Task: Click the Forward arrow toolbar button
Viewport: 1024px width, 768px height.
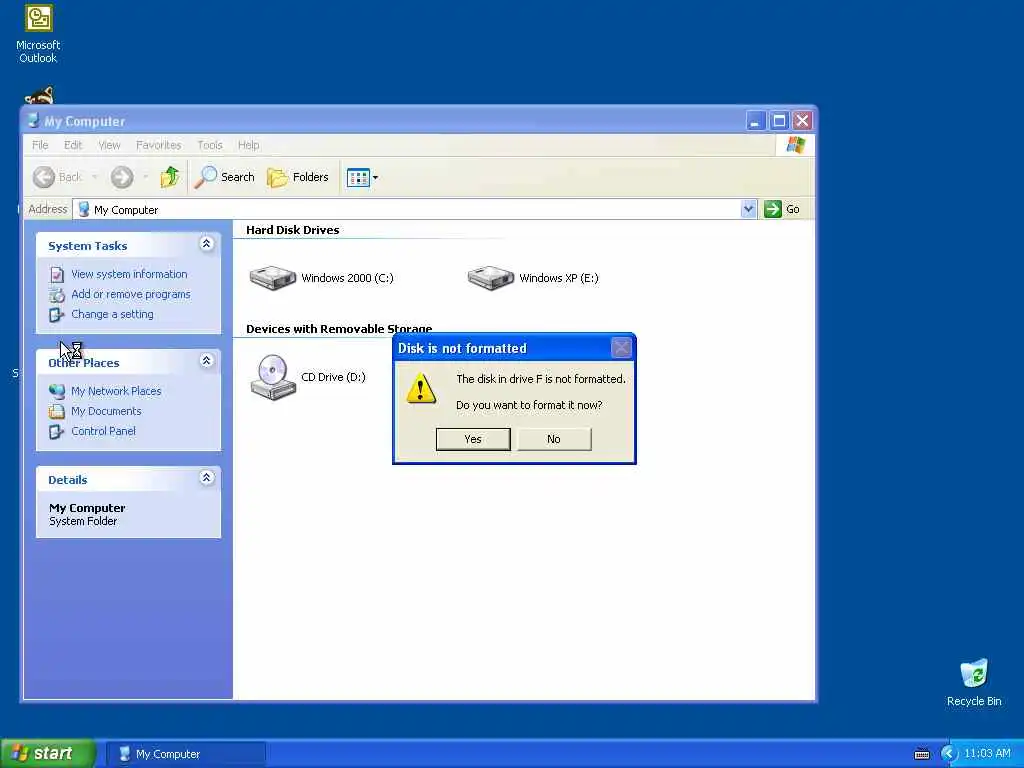Action: (121, 177)
